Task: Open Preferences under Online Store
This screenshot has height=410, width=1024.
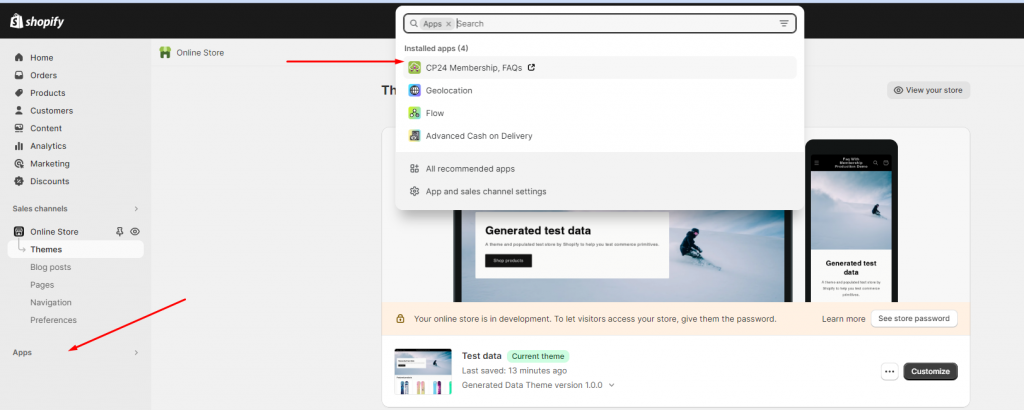Action: coord(53,320)
